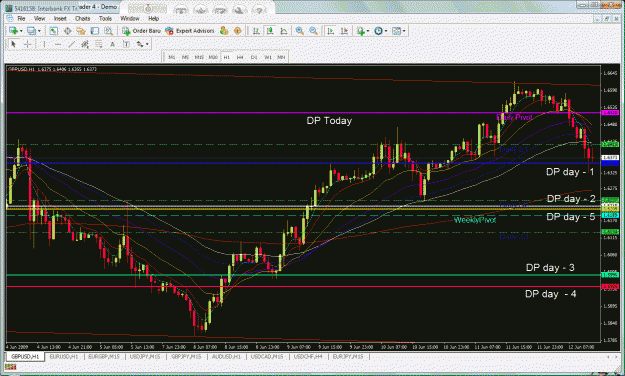Toggle the Expert Advisors button
Image resolution: width=625 pixels, height=376 pixels.
pyautogui.click(x=190, y=31)
